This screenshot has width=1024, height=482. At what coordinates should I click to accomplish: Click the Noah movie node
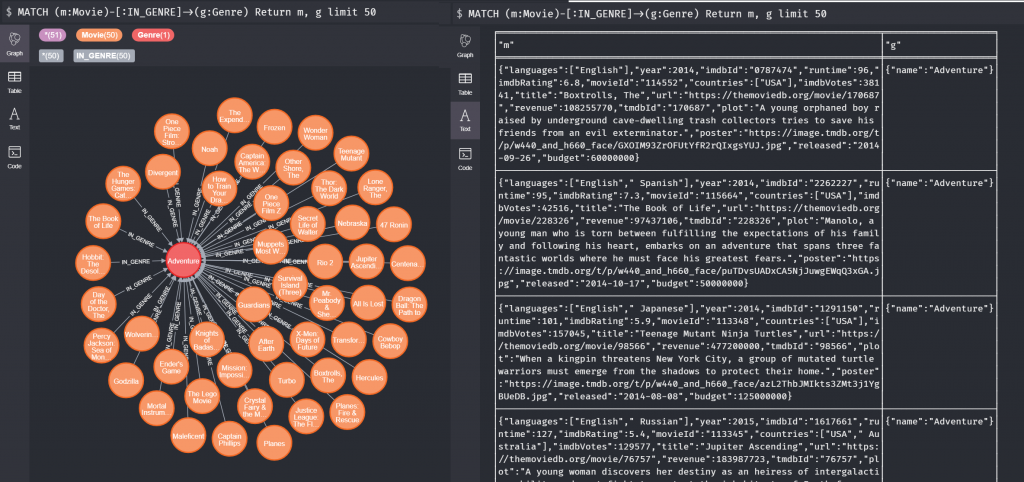click(x=210, y=149)
